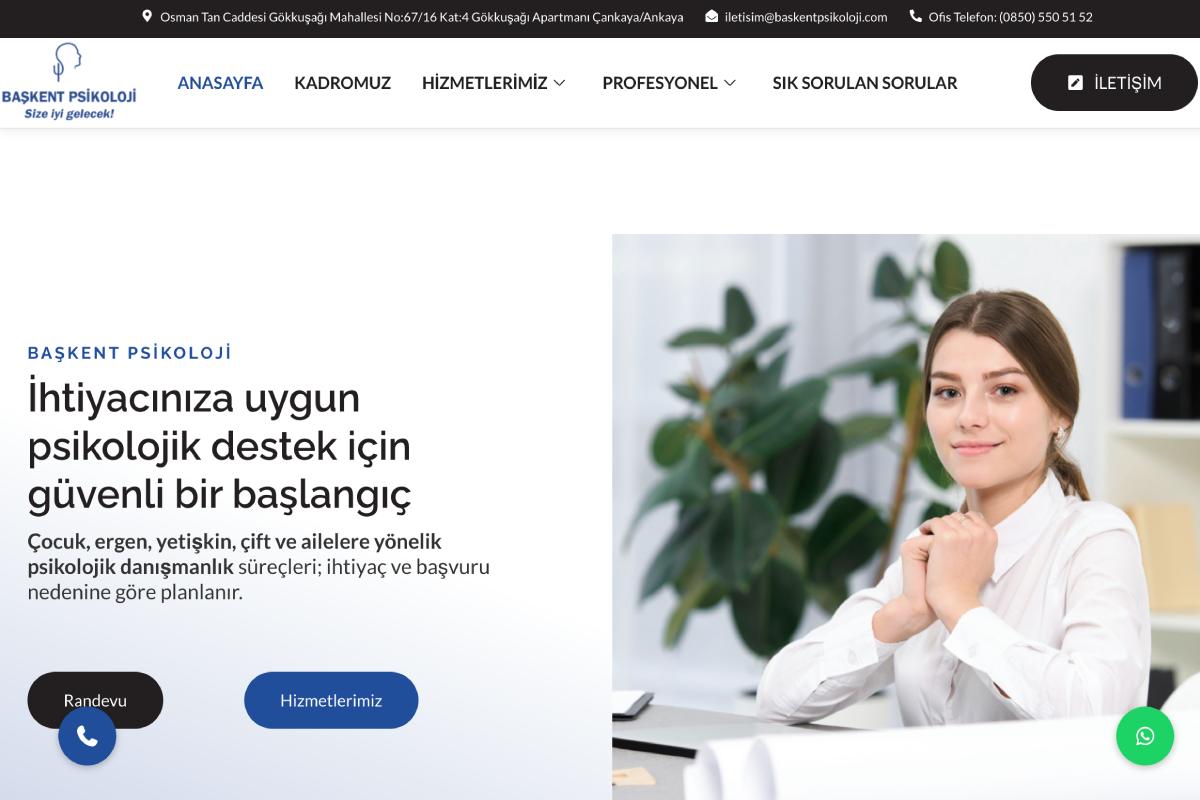Go to ANASAYFA menu item
This screenshot has height=800, width=1200.
[x=220, y=83]
